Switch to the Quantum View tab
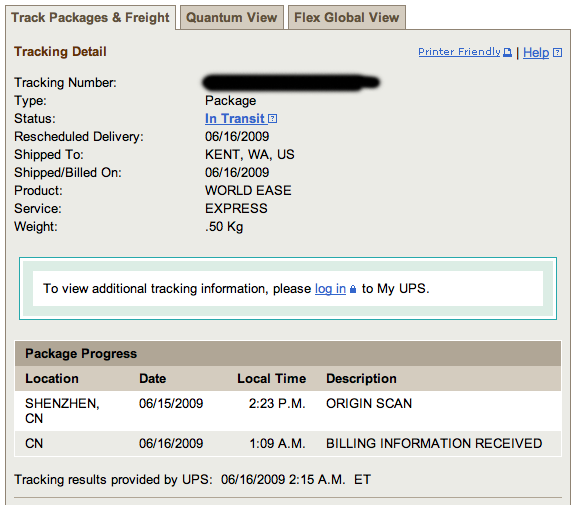The width and height of the screenshot is (577, 505). (x=232, y=17)
